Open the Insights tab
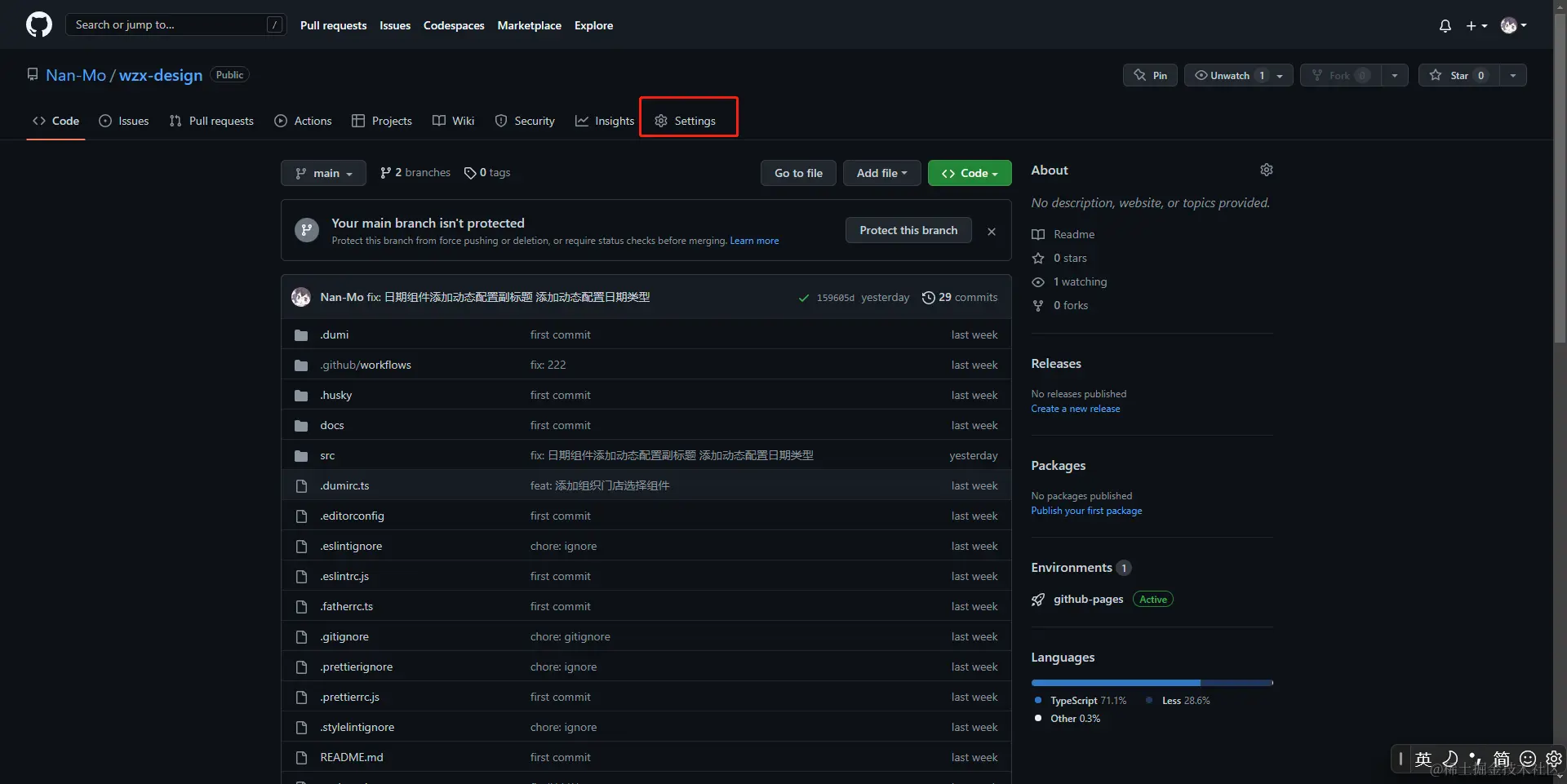This screenshot has width=1567, height=784. pos(605,121)
